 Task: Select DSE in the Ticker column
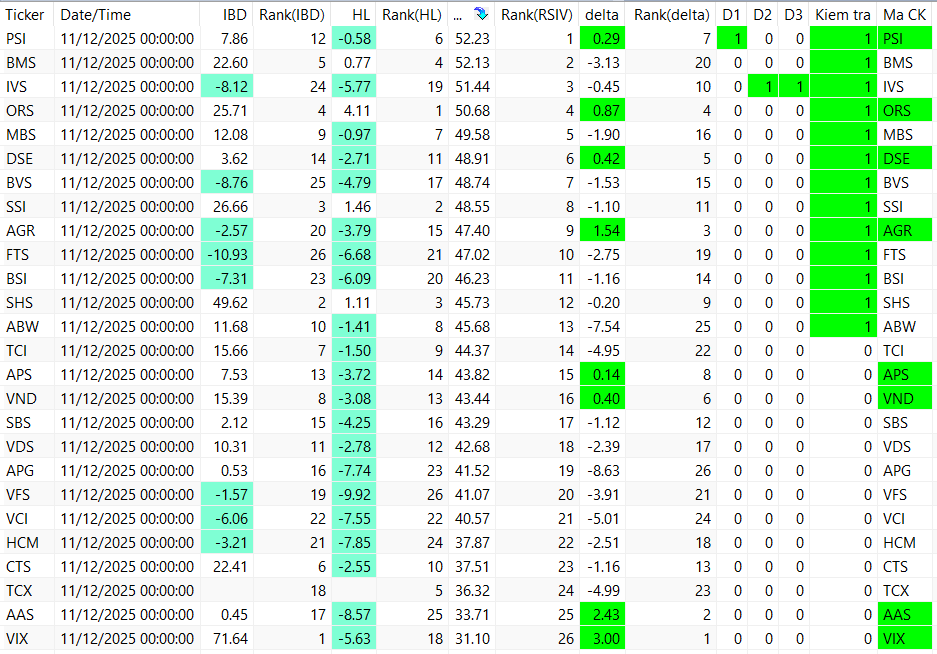click(19, 158)
